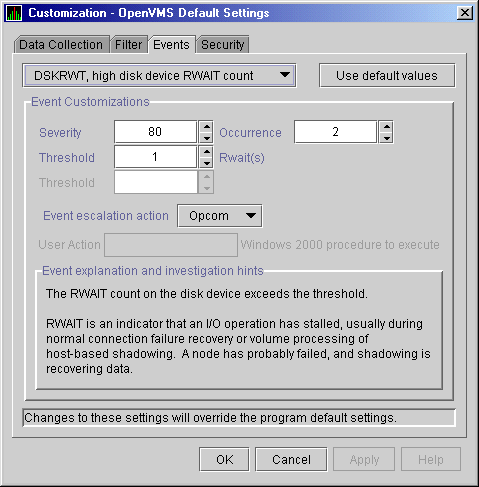
Task: Open the DSKRWT event selection dropdown
Action: tap(159, 76)
